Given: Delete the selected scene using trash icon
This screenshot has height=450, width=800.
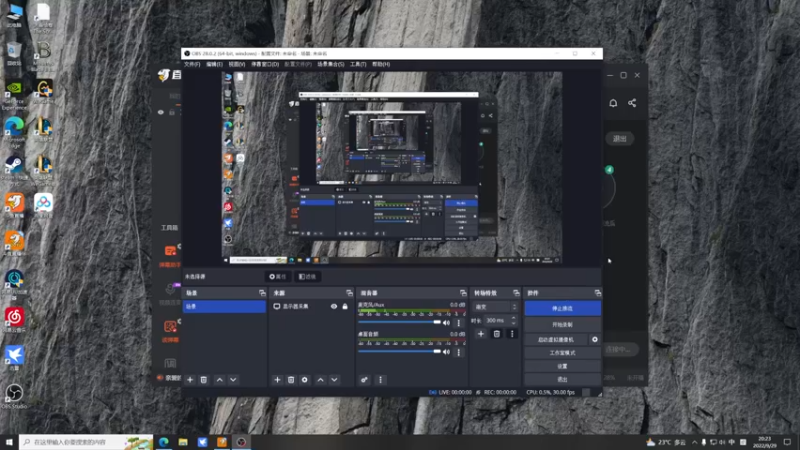Looking at the screenshot, I should click(204, 380).
